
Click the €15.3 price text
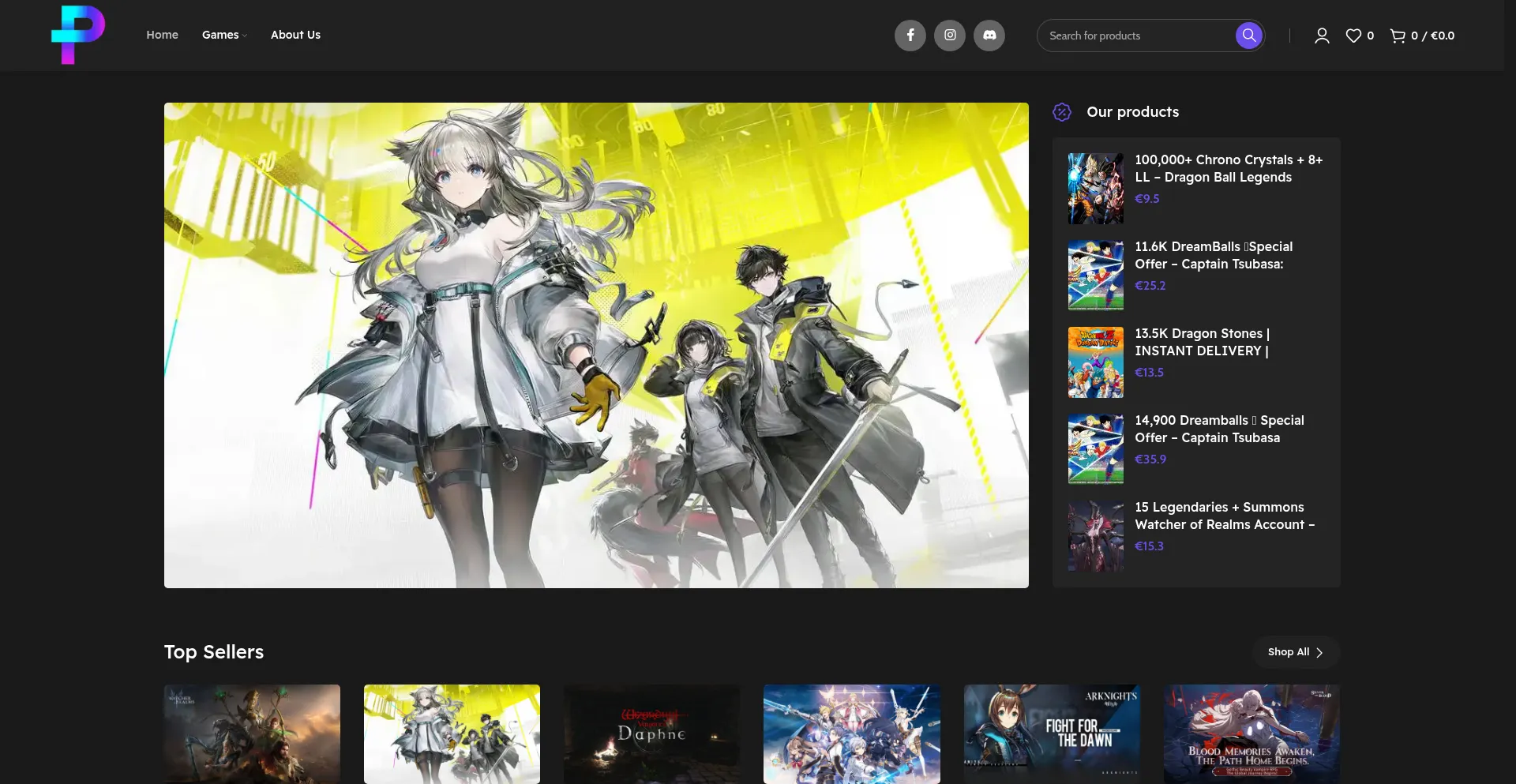coord(1149,546)
